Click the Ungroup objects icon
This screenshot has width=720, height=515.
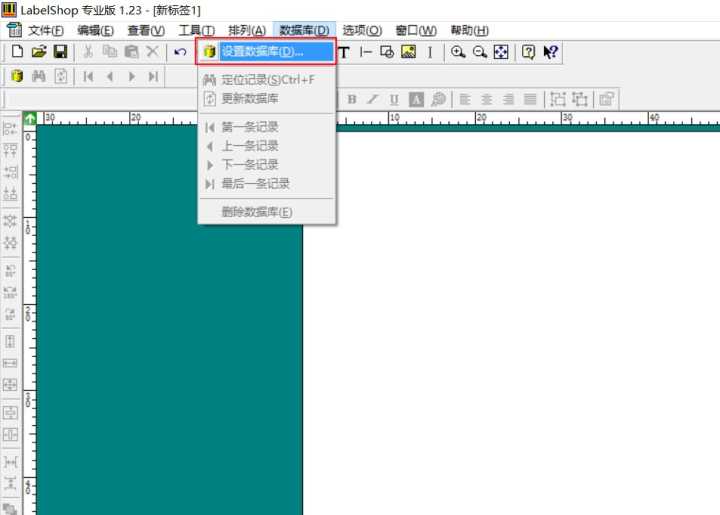click(x=579, y=99)
